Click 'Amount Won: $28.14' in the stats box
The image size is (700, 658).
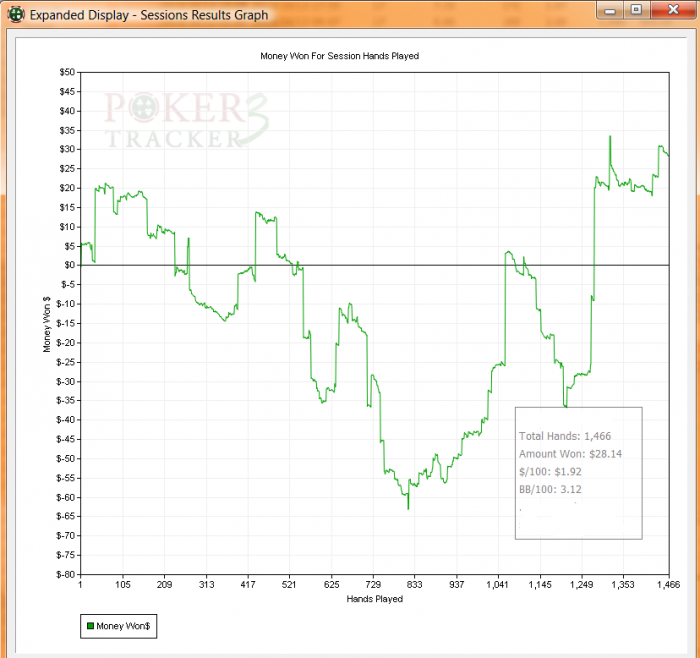click(x=570, y=454)
